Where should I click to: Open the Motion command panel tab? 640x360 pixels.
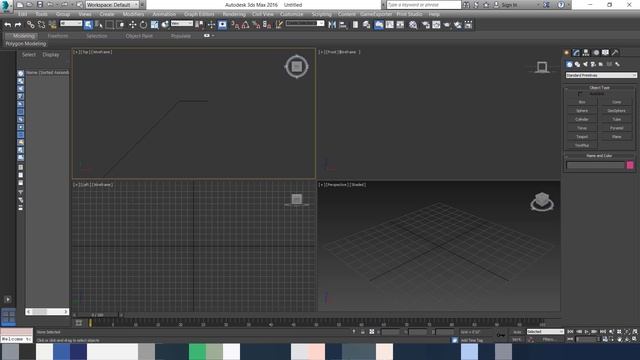596,52
